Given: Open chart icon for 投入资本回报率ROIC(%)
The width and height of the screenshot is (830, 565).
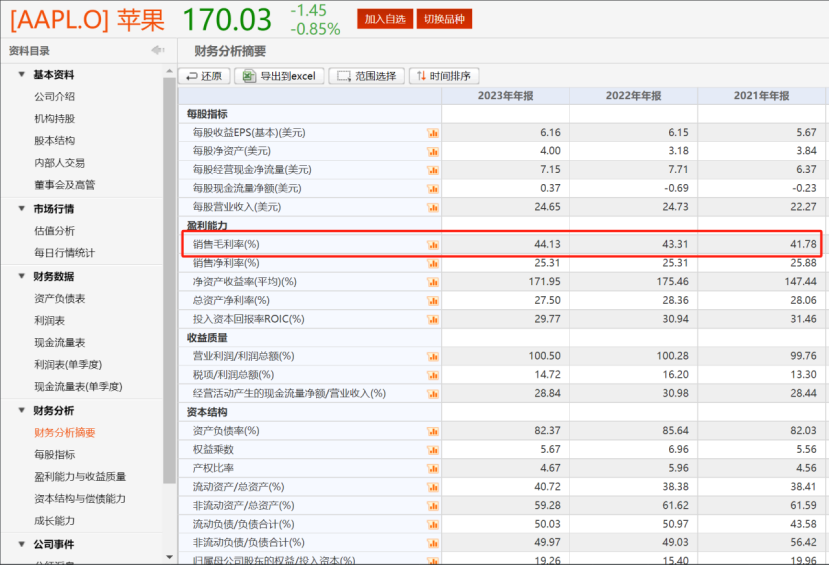Looking at the screenshot, I should point(433,319).
